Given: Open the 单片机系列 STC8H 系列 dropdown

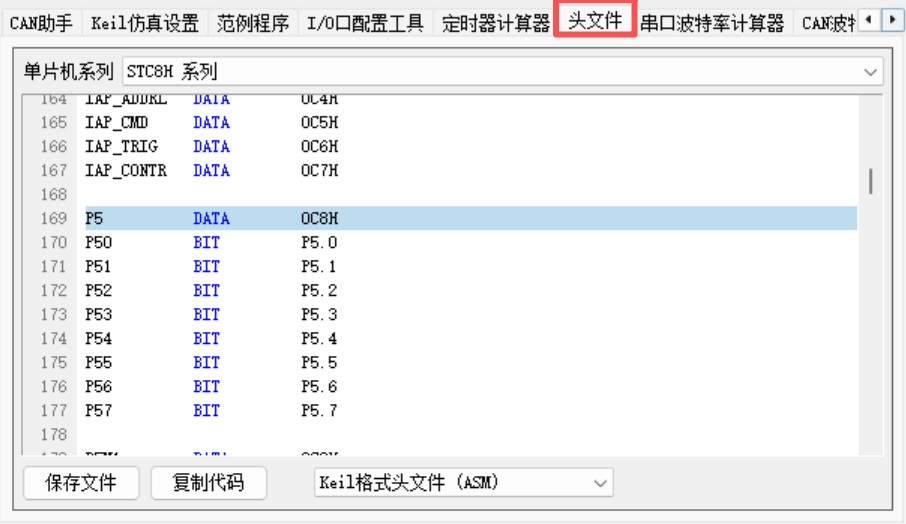Looking at the screenshot, I should pos(503,72).
